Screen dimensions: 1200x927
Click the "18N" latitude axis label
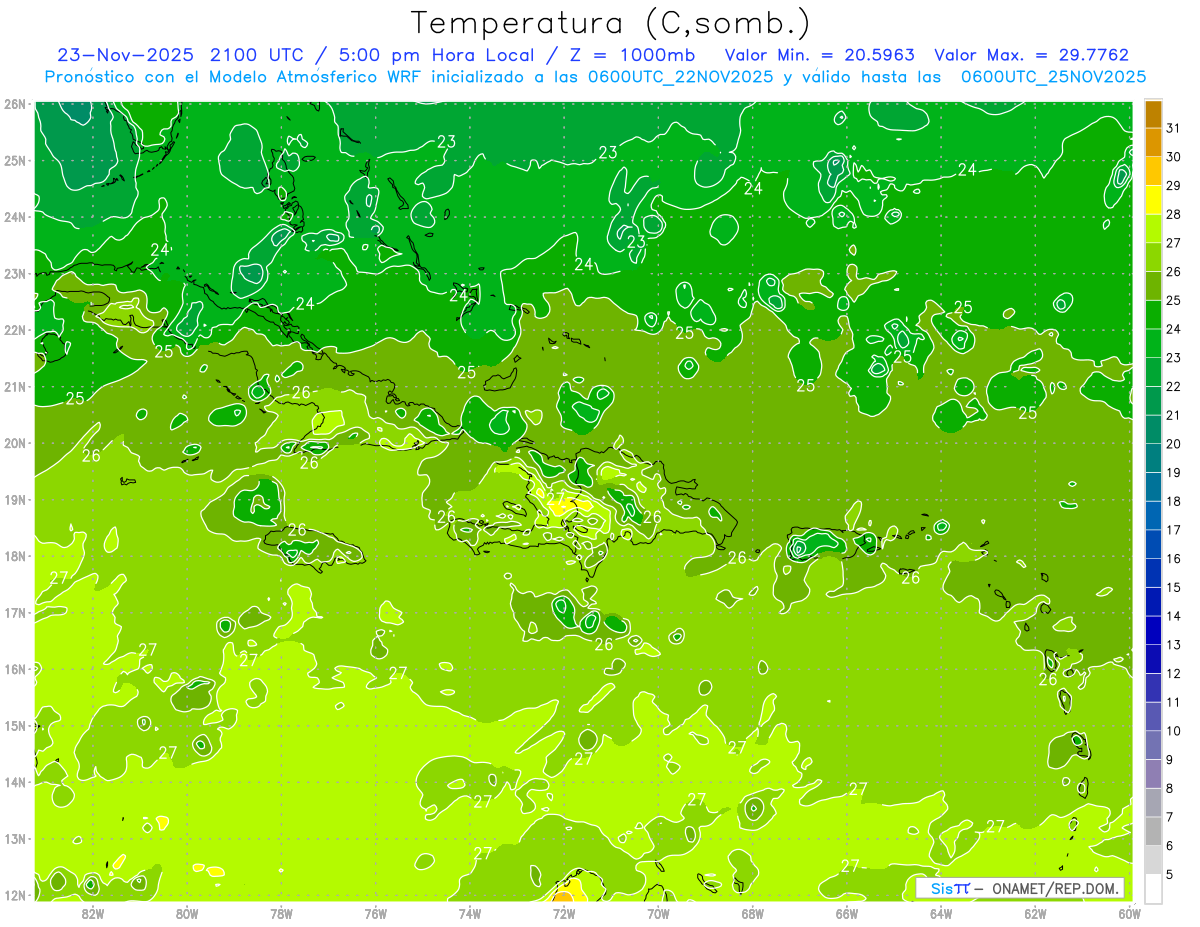click(x=16, y=556)
